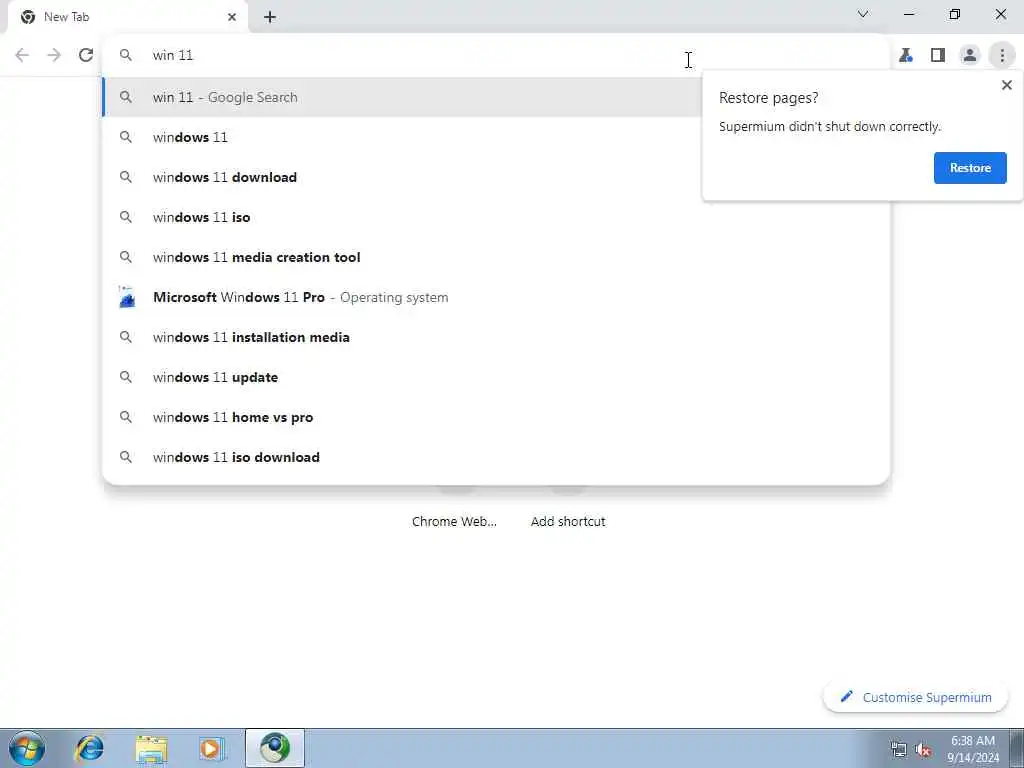Open the taskbar clock and date

coord(972,749)
